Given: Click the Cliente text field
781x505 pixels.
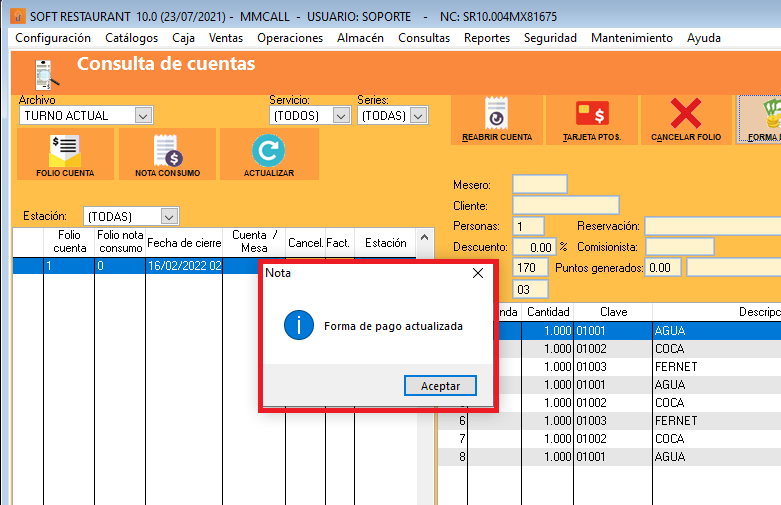Looking at the screenshot, I should 565,205.
